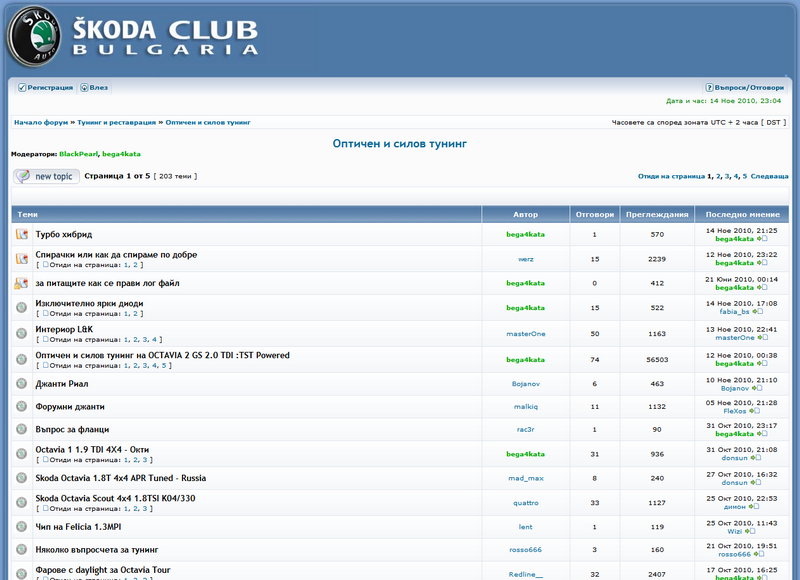Open topic Чип на Felicia 1.3MPI

point(79,527)
